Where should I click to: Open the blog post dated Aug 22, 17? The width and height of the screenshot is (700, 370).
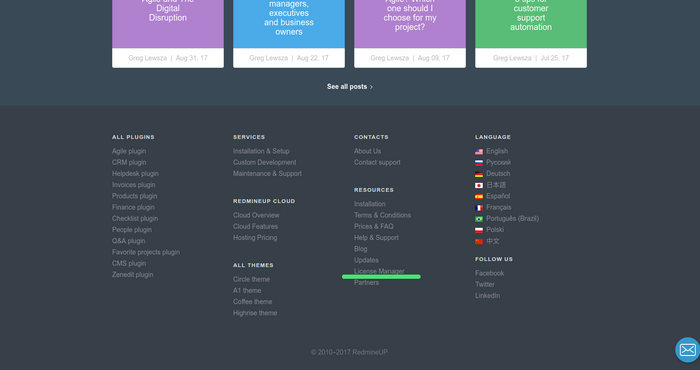point(289,34)
